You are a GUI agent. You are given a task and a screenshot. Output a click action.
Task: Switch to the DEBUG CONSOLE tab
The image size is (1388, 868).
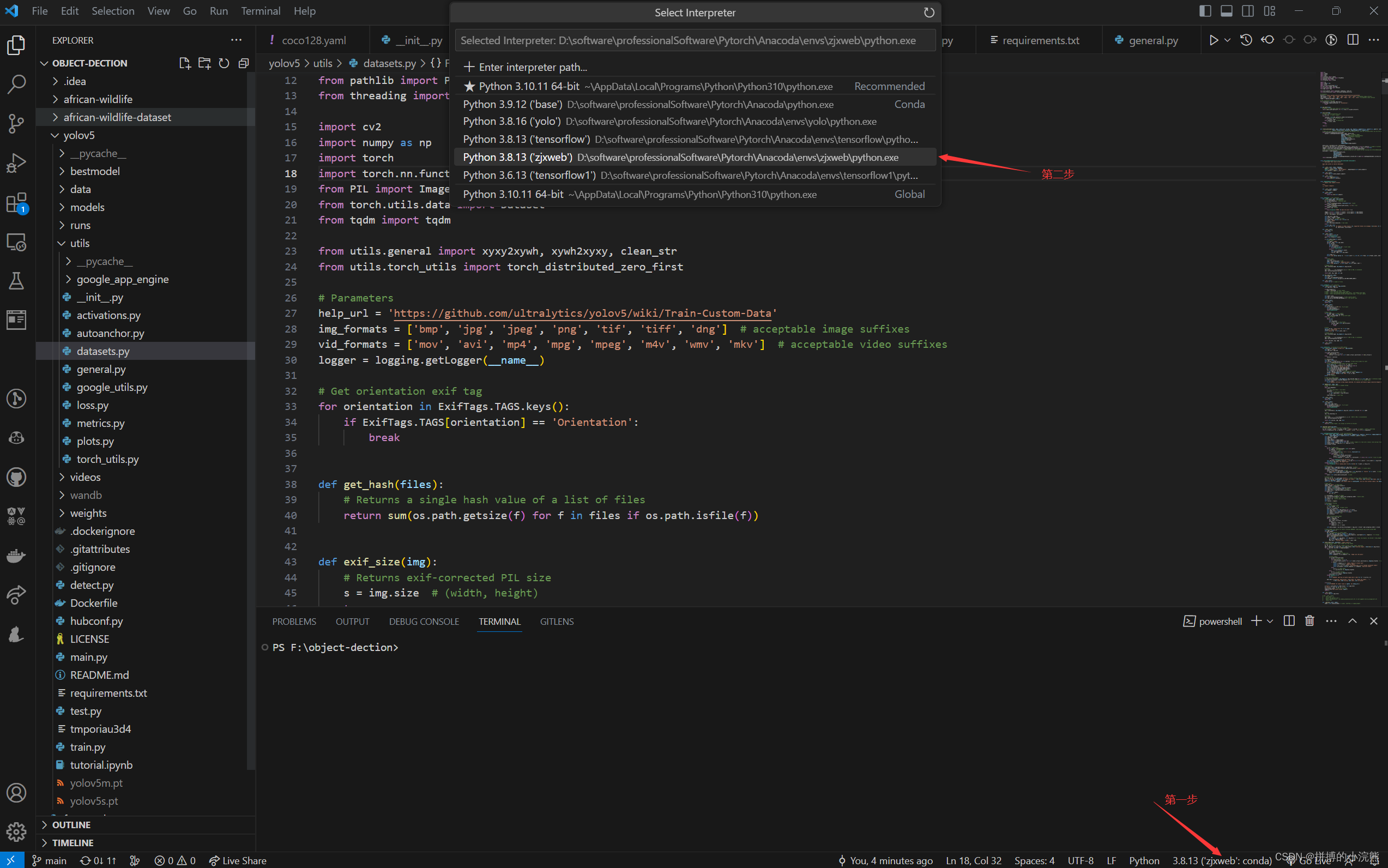click(x=424, y=622)
